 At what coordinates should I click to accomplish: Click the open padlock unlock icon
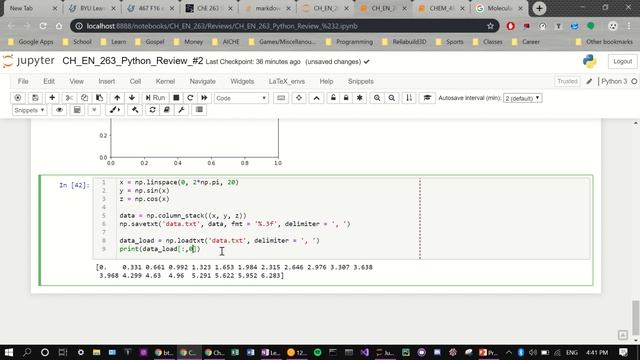pos(333,98)
